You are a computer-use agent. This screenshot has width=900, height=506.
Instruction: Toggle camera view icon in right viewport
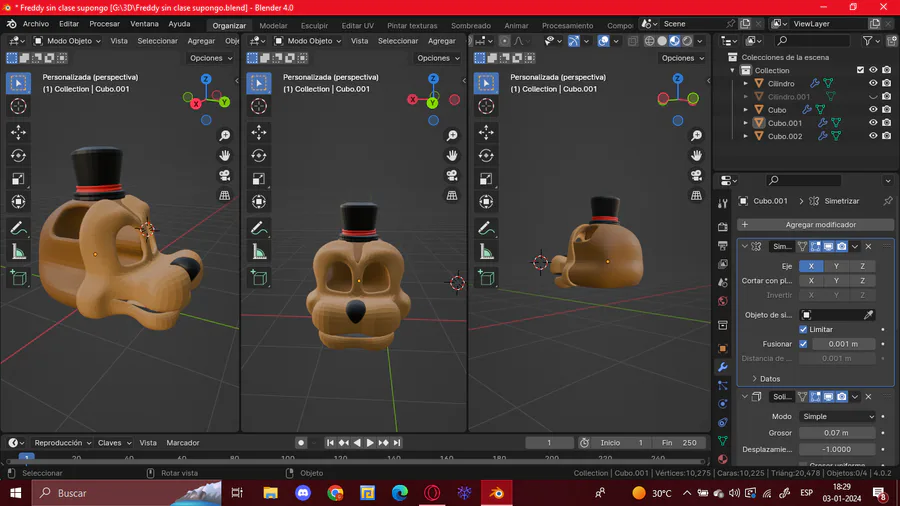click(x=696, y=175)
